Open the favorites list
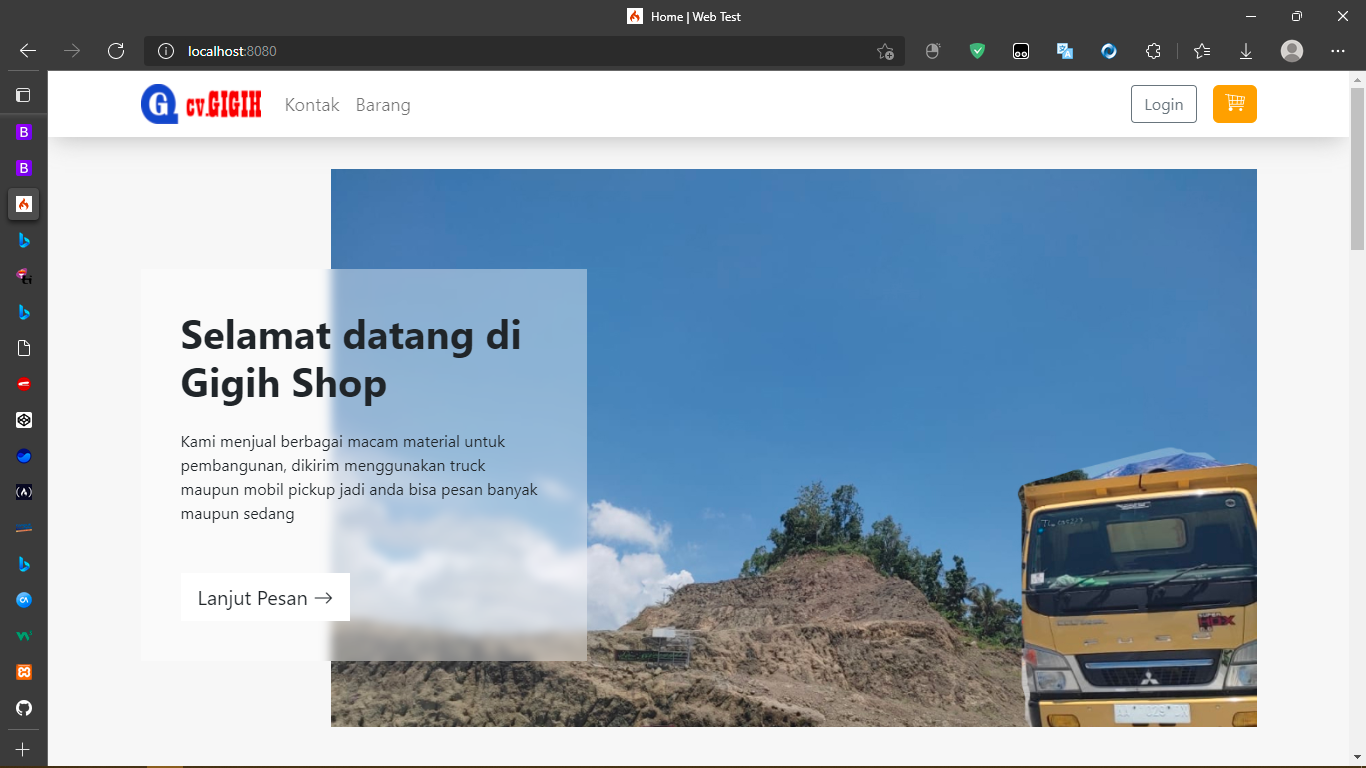Screen dimensions: 1366x768 pyautogui.click(x=1201, y=50)
